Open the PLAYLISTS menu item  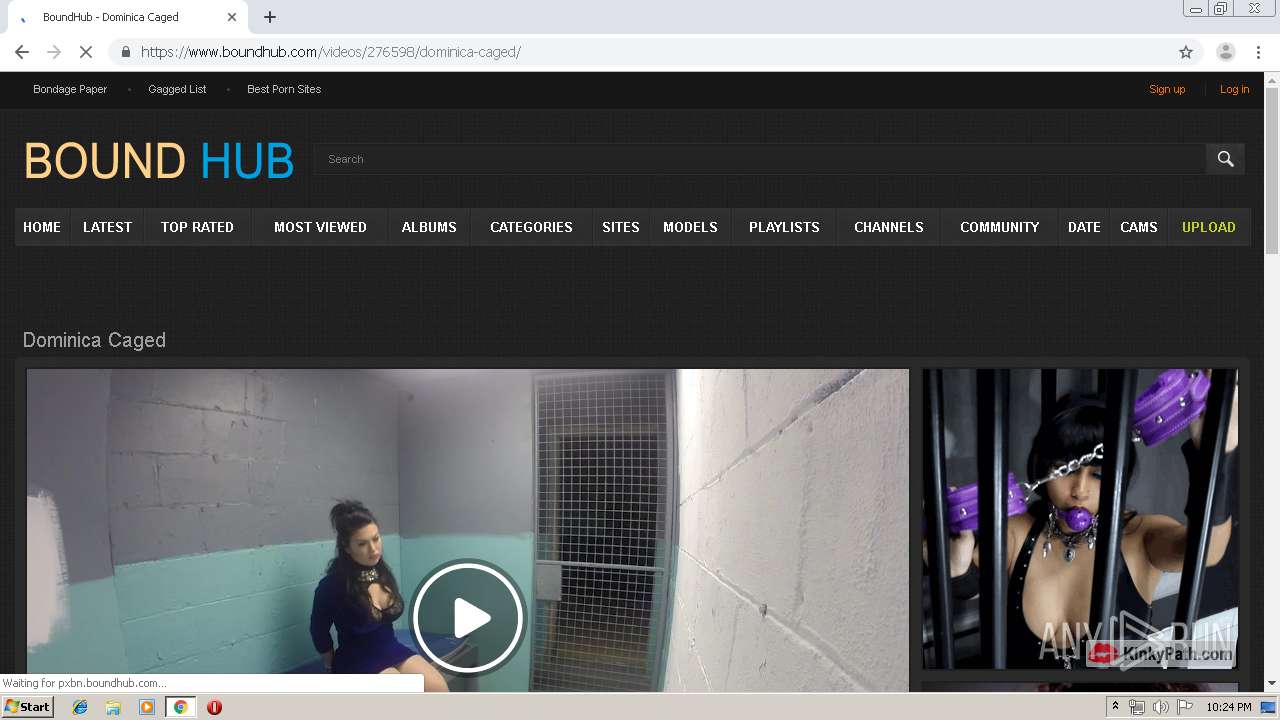coord(784,227)
